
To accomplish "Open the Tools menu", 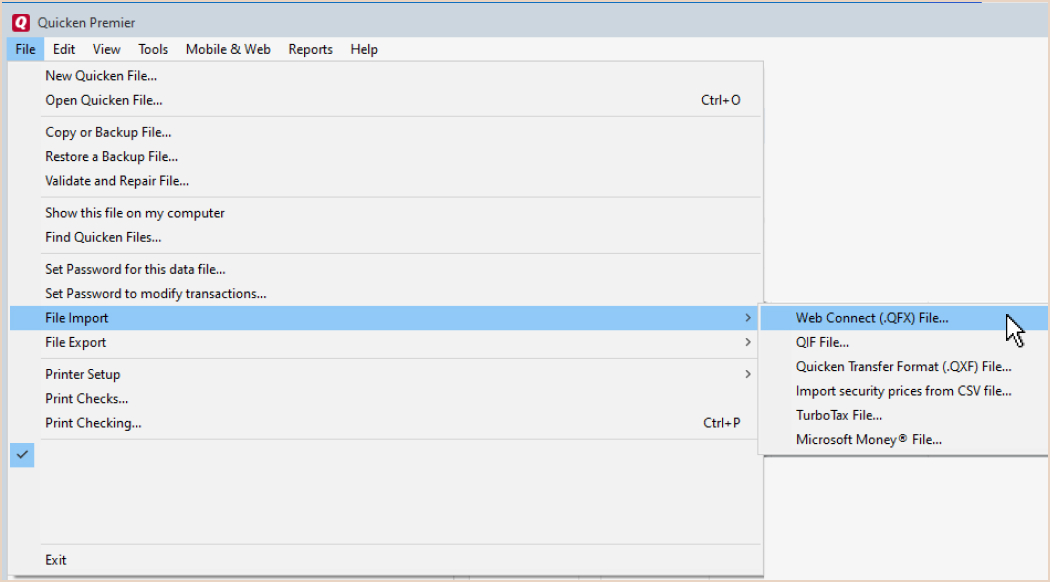I will (153, 50).
